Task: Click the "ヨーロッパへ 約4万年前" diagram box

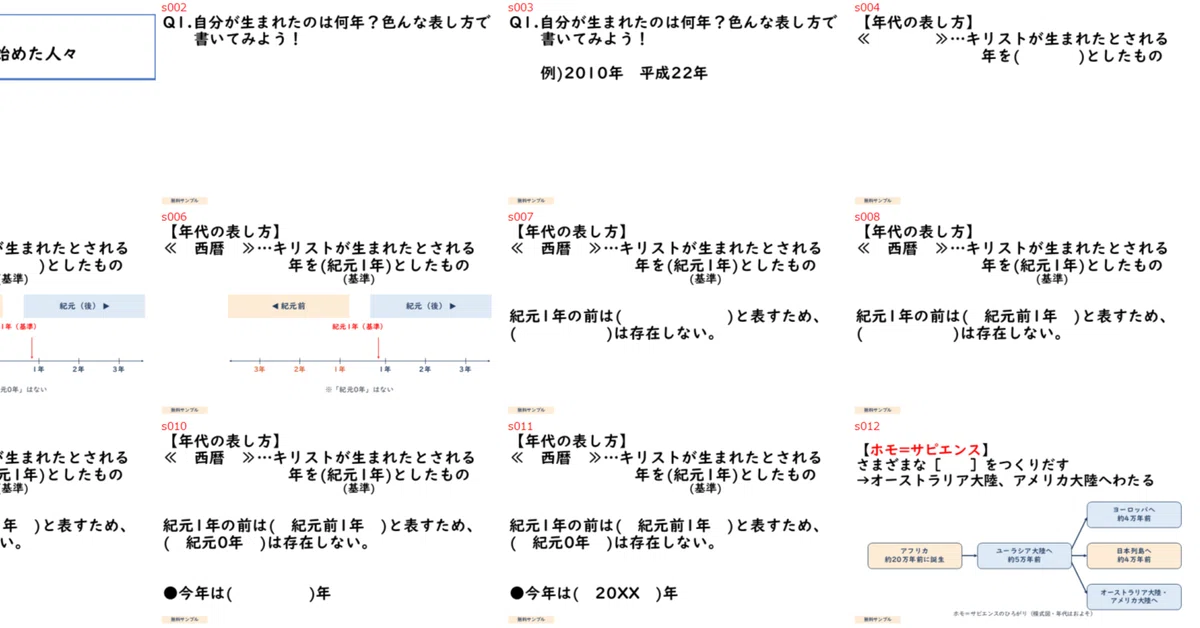Action: click(x=1134, y=514)
